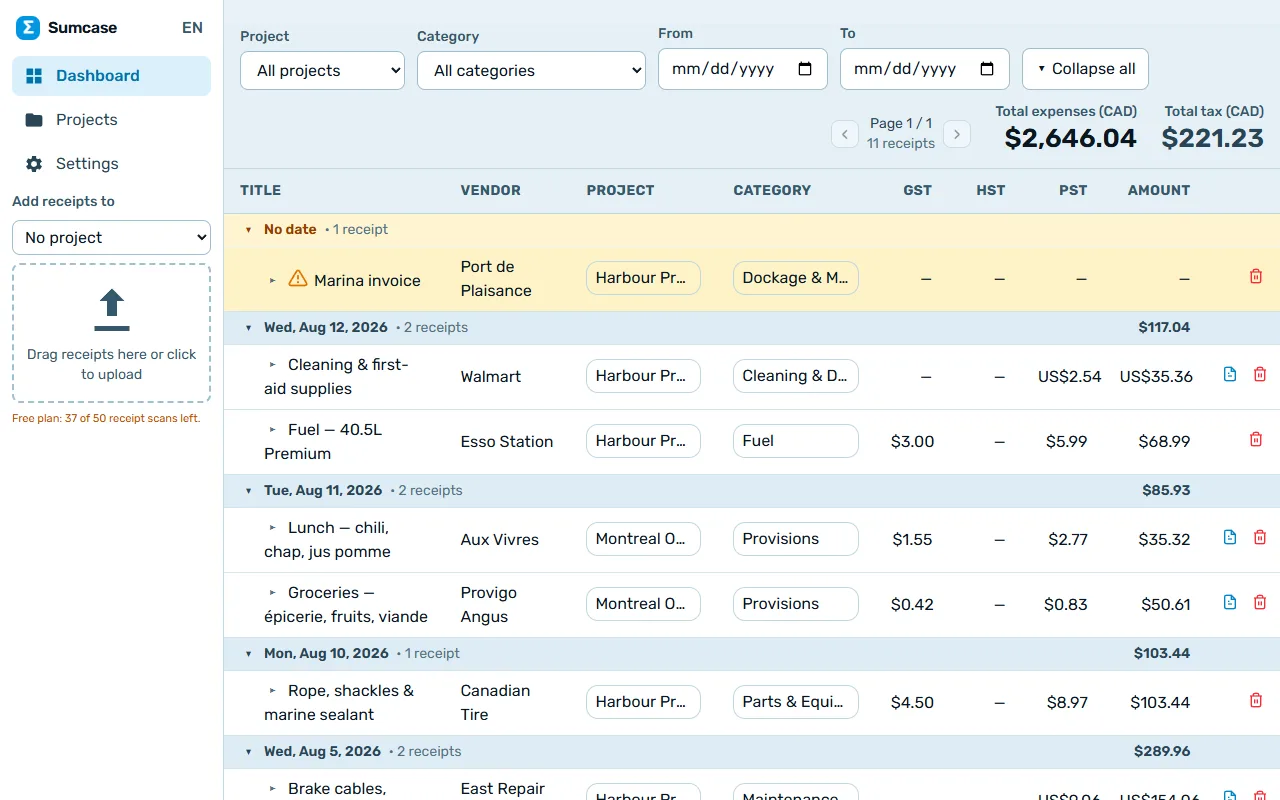
Task: Open the 'Add receipts to' project dropdown
Action: tap(111, 238)
